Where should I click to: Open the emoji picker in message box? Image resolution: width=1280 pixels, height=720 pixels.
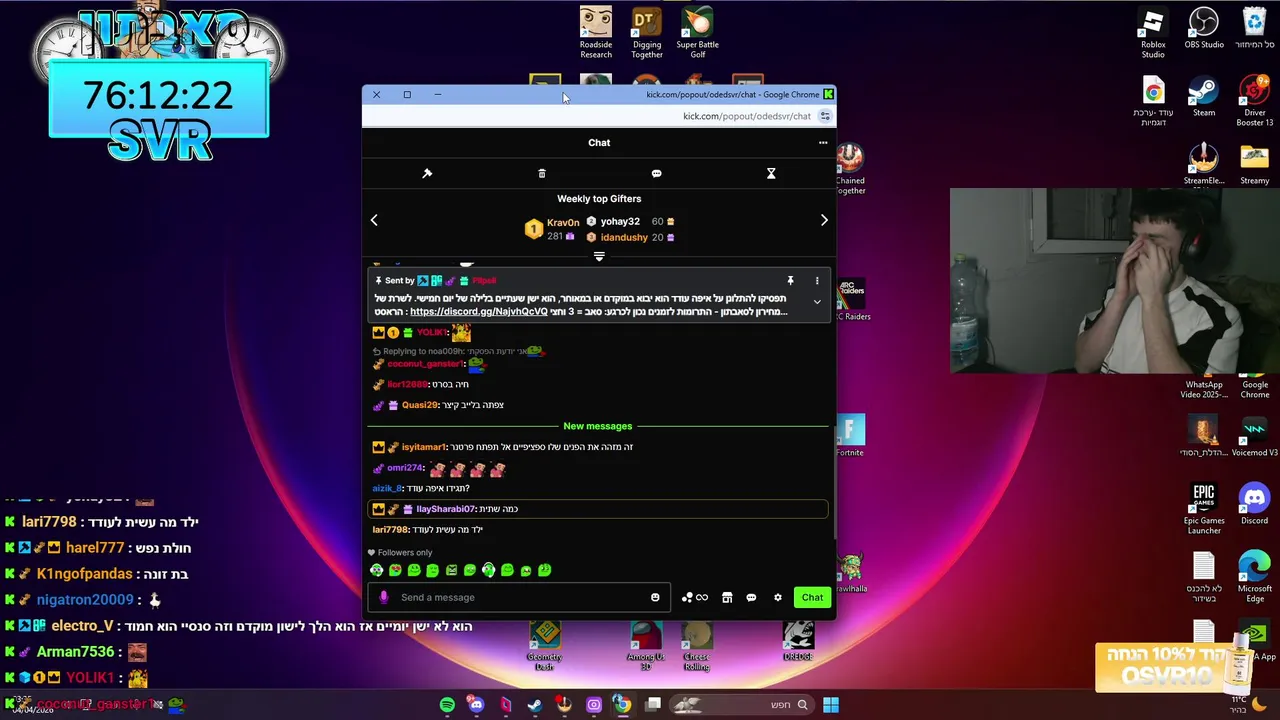(x=655, y=597)
